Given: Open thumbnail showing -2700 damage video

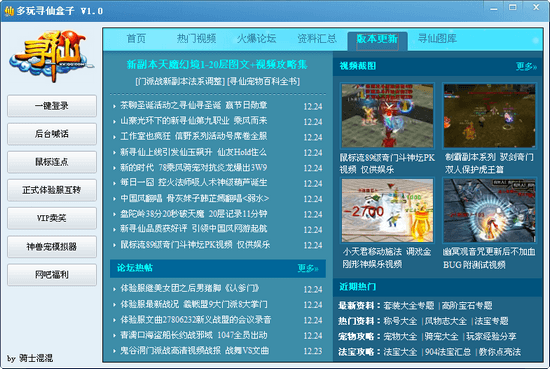Looking at the screenshot, I should coord(387,210).
